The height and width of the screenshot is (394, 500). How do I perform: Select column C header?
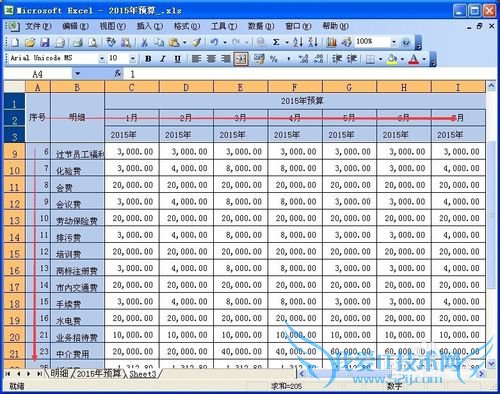[x=132, y=87]
